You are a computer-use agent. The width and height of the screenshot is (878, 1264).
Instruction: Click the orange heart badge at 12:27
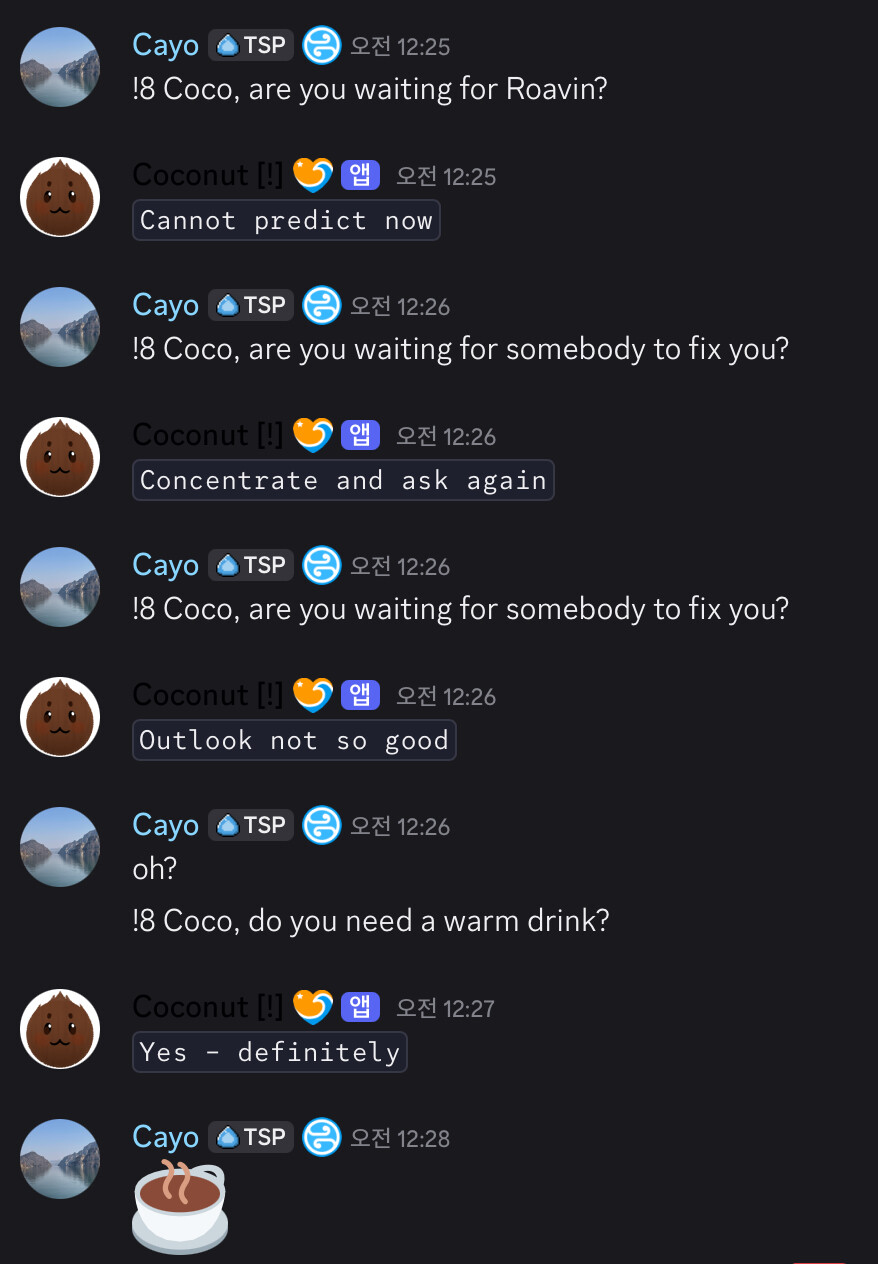click(312, 1007)
